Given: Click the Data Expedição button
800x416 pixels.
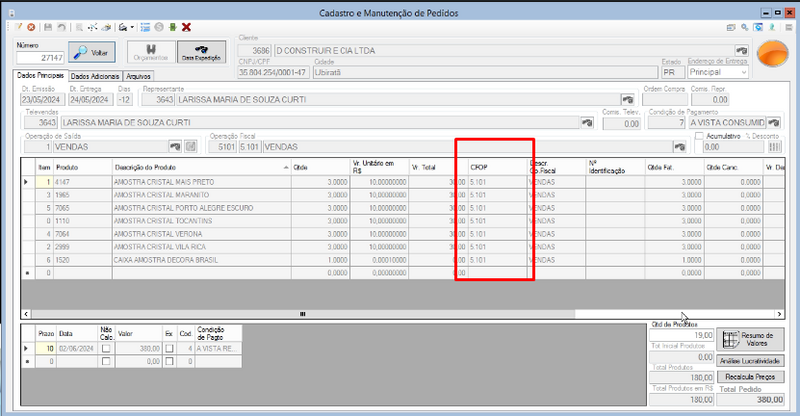Looking at the screenshot, I should click(202, 52).
